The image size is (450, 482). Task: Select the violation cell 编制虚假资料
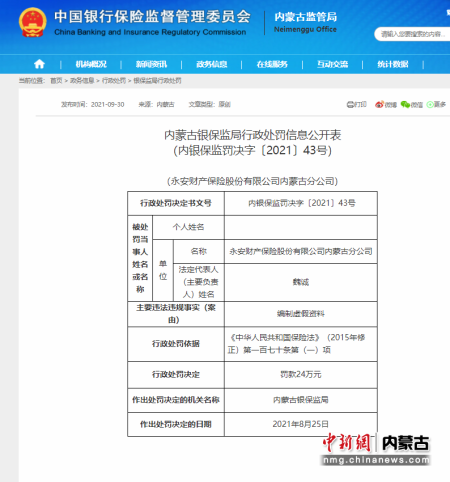pyautogui.click(x=301, y=314)
